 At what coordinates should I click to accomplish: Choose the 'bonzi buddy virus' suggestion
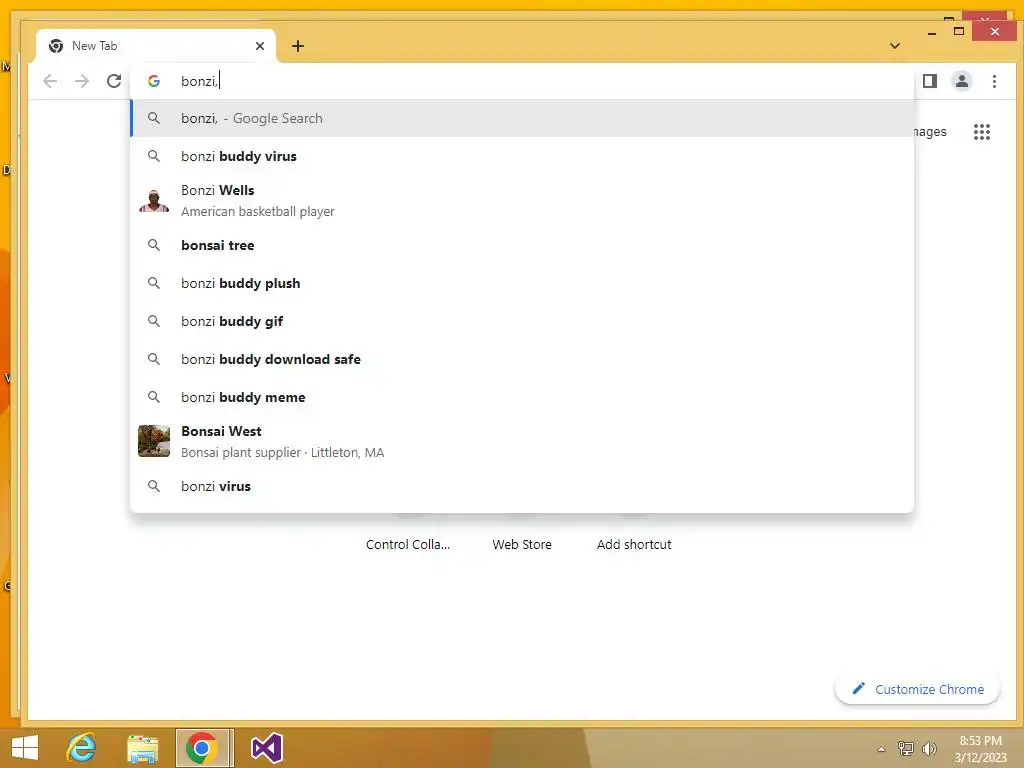[x=522, y=156]
